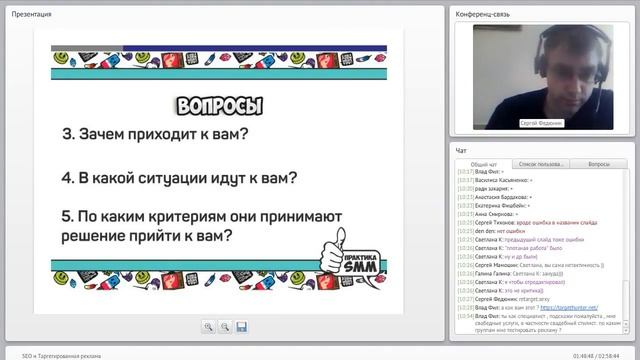The width and height of the screenshot is (640, 360).
Task: Click the chat scroll-down arrow
Action: 627,331
